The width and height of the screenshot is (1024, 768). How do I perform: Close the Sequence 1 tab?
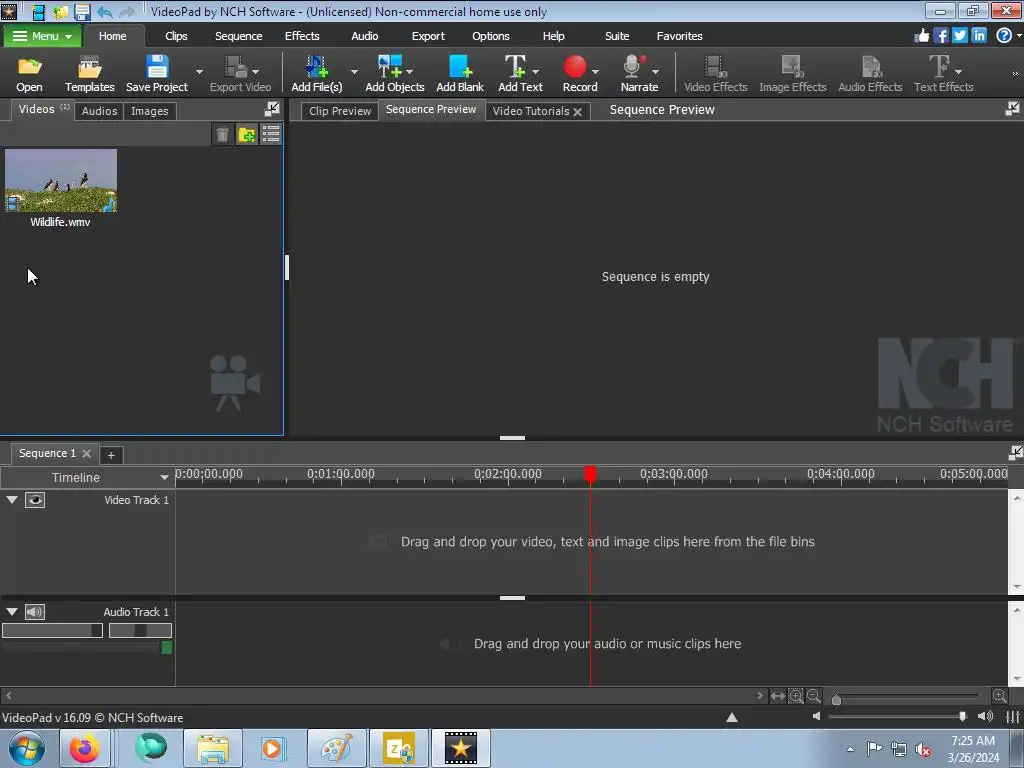[86, 453]
